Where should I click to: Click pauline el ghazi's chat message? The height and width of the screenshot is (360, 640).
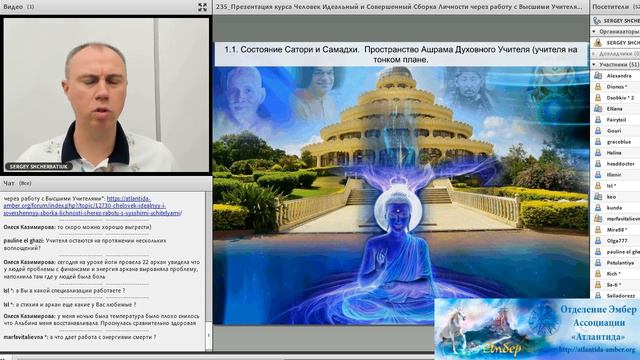coord(85,244)
